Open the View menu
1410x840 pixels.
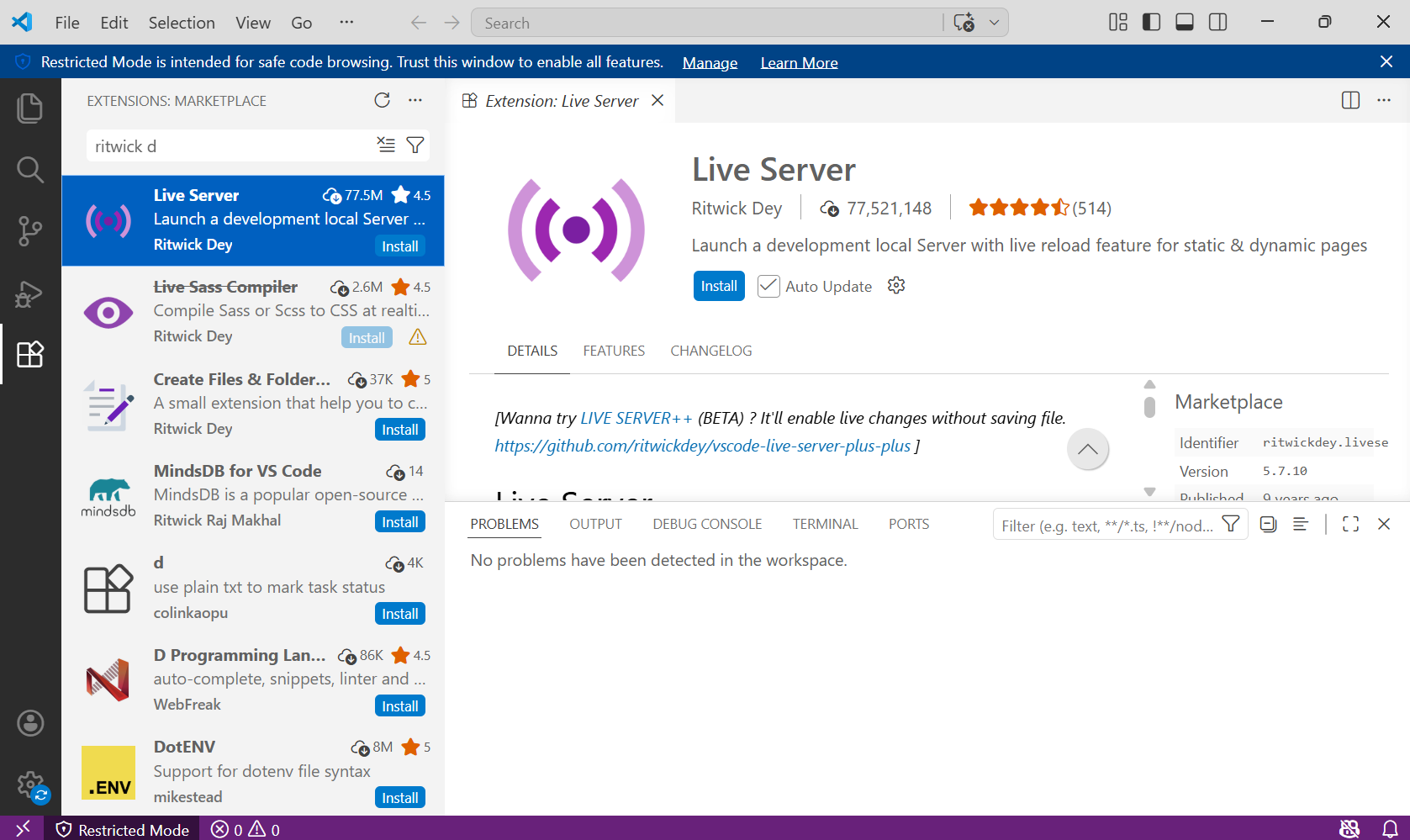[252, 23]
